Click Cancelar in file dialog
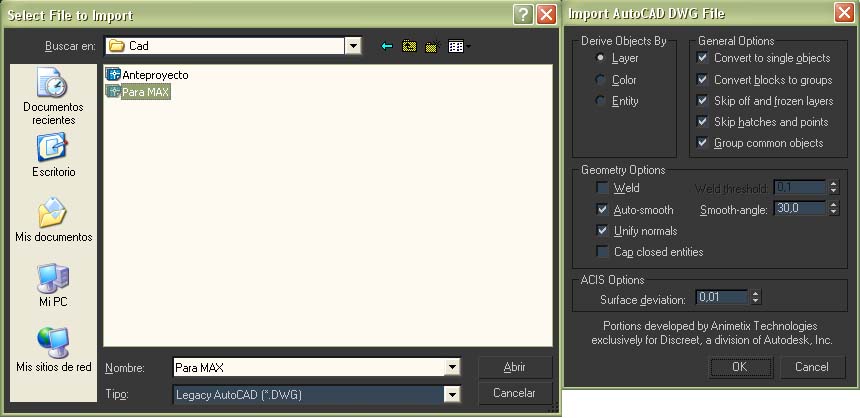 515,393
